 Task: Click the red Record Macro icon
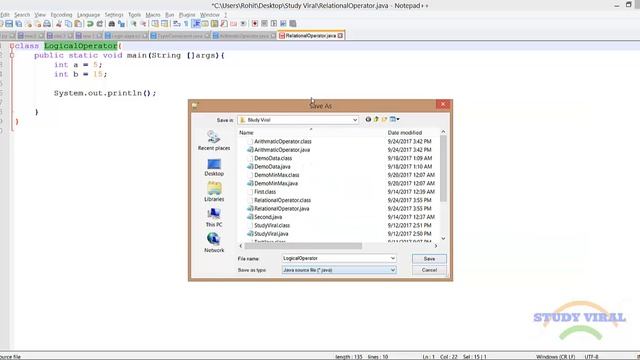(x=255, y=24)
